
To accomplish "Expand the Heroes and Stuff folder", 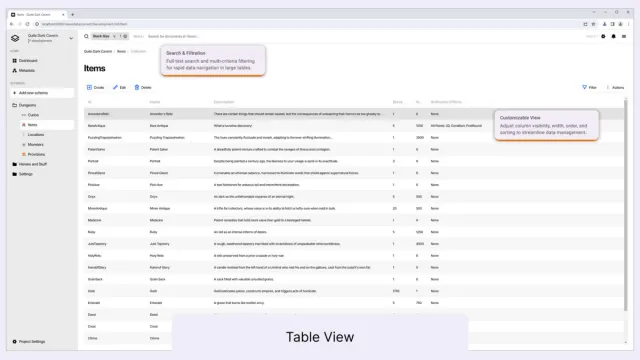I will pyautogui.click(x=30, y=164).
